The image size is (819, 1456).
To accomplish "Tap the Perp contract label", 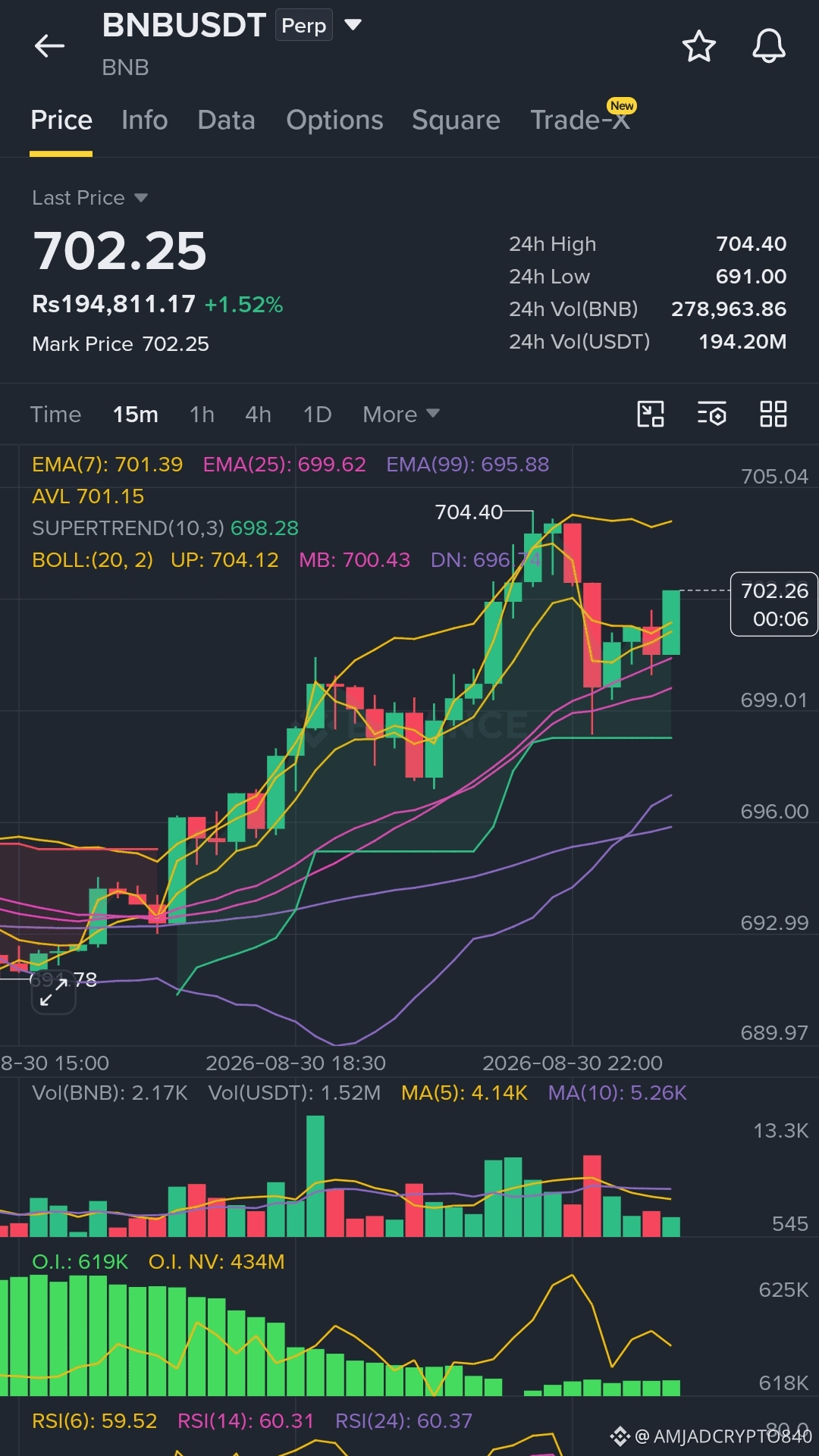I will click(x=303, y=25).
